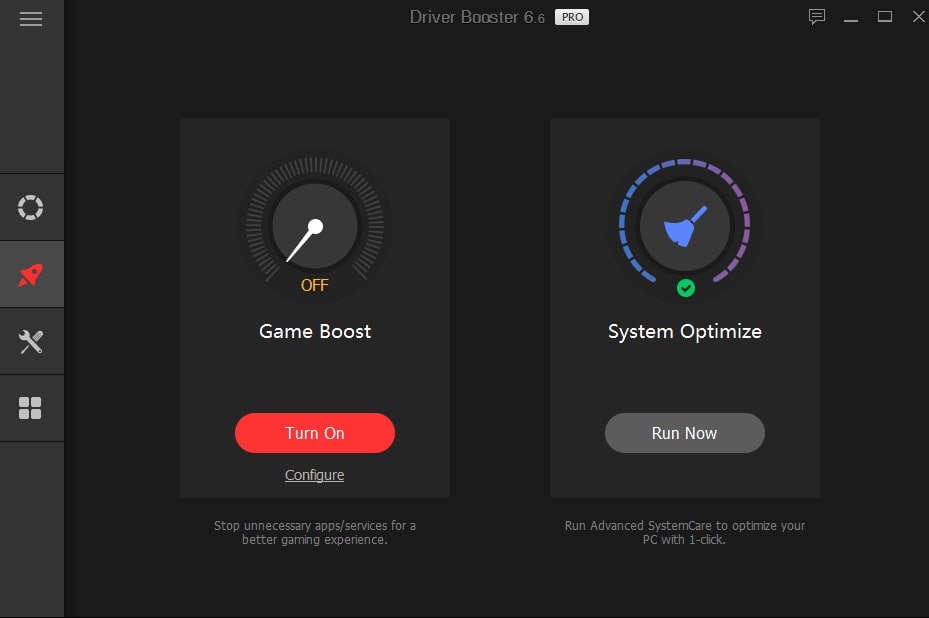Viewport: 929px width, 618px height.
Task: Click the System Optimize broom icon
Action: tap(685, 226)
